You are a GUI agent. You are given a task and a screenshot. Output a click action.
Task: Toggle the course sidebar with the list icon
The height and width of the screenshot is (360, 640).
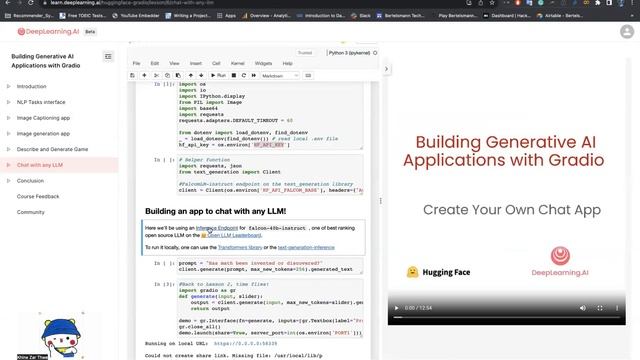[108, 56]
